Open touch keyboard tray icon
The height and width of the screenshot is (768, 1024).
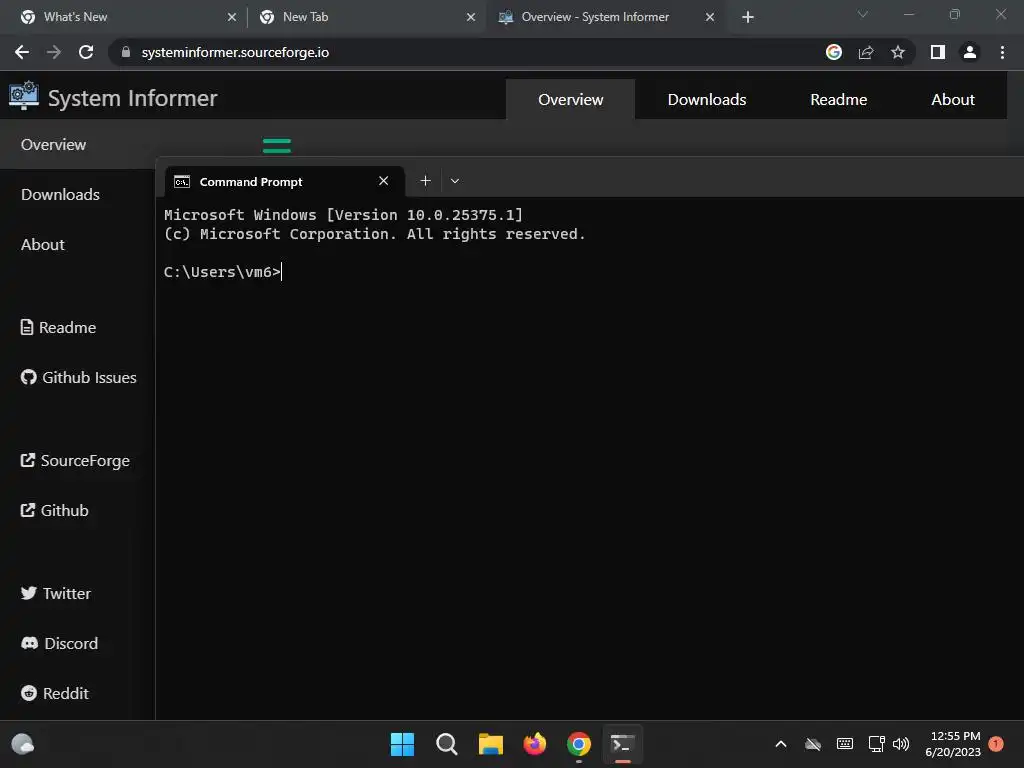pos(844,744)
